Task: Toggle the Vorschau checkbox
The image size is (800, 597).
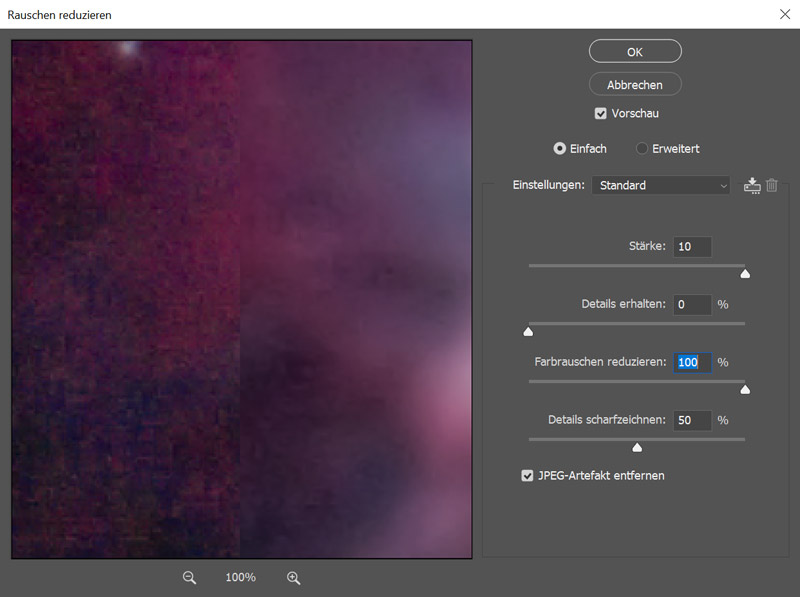Action: click(x=601, y=113)
